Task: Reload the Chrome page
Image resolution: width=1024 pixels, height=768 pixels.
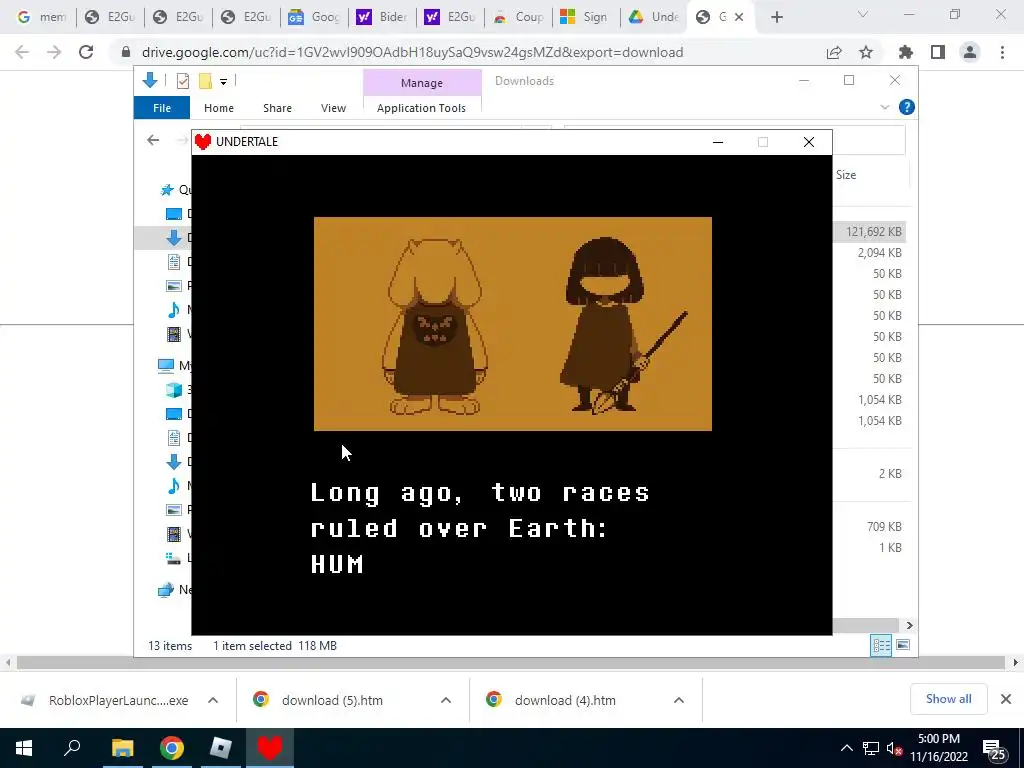Action: [86, 52]
